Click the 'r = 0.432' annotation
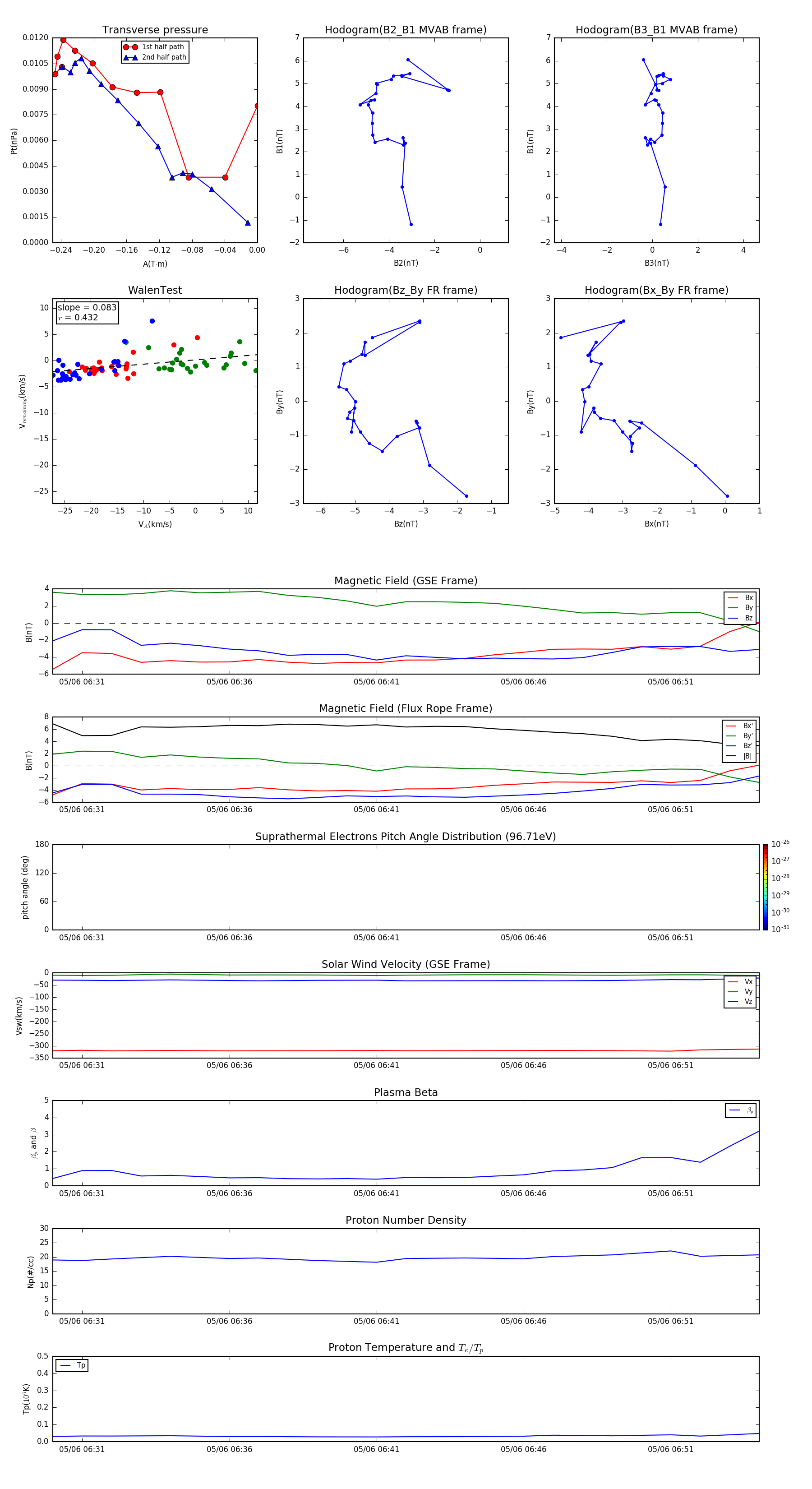The height and width of the screenshot is (1489, 812). [78, 317]
